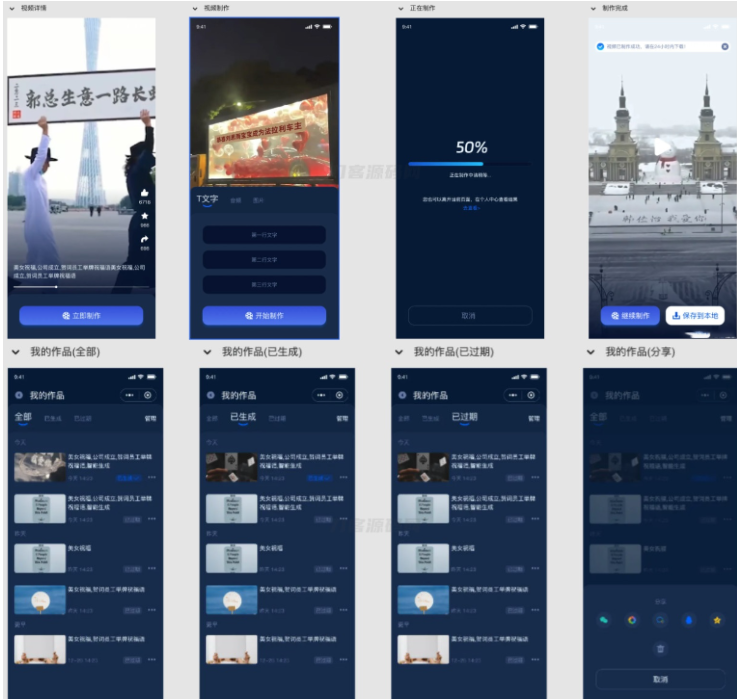Click the 立即制作 button
The image size is (737, 699).
[81, 316]
